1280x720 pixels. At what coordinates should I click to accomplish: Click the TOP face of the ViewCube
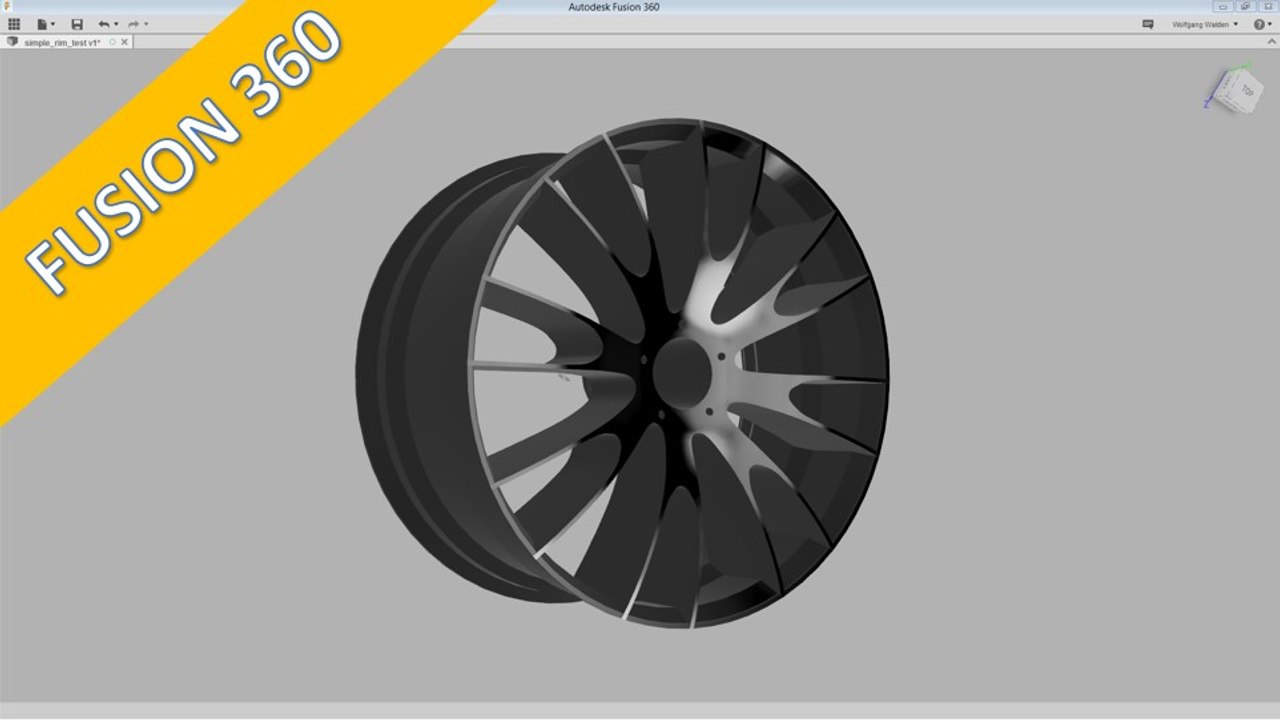click(x=1245, y=91)
